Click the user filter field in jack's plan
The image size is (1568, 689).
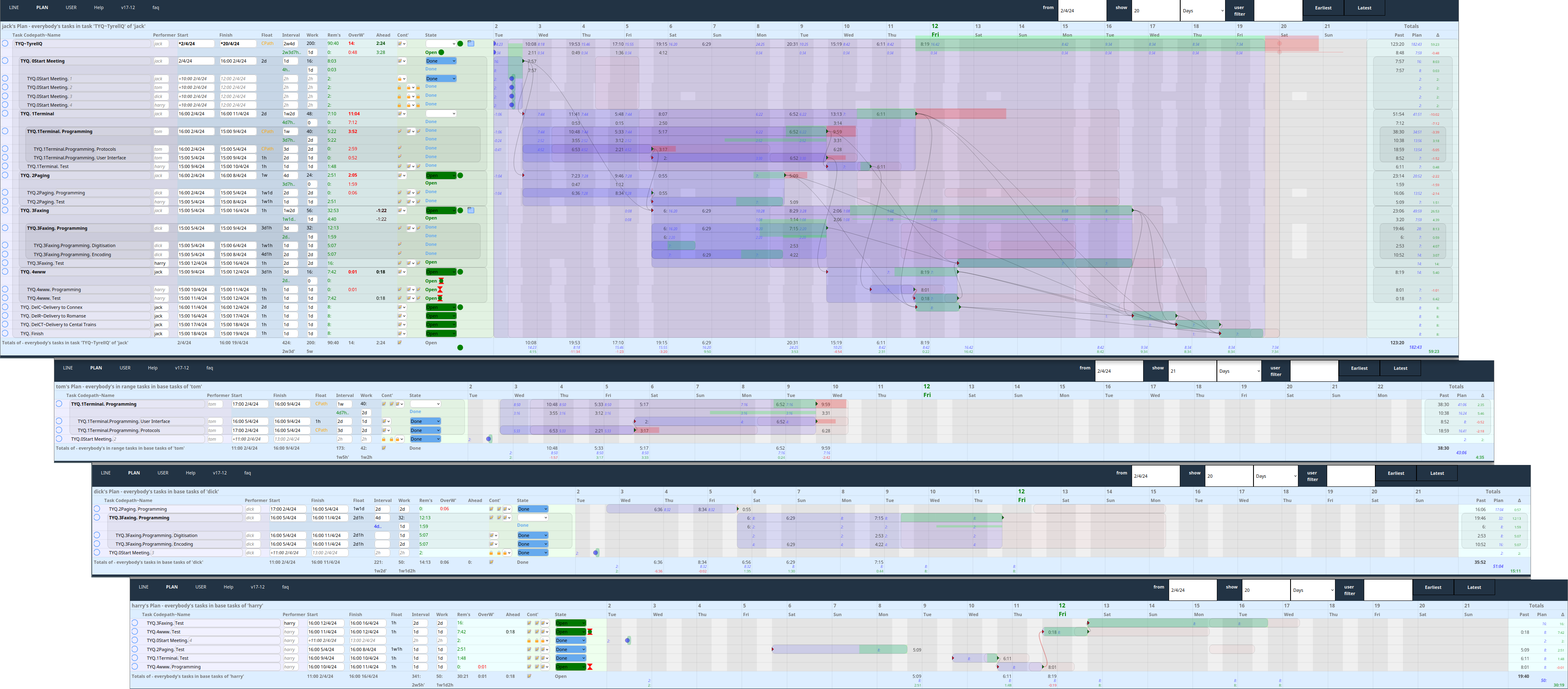(x=1278, y=10)
